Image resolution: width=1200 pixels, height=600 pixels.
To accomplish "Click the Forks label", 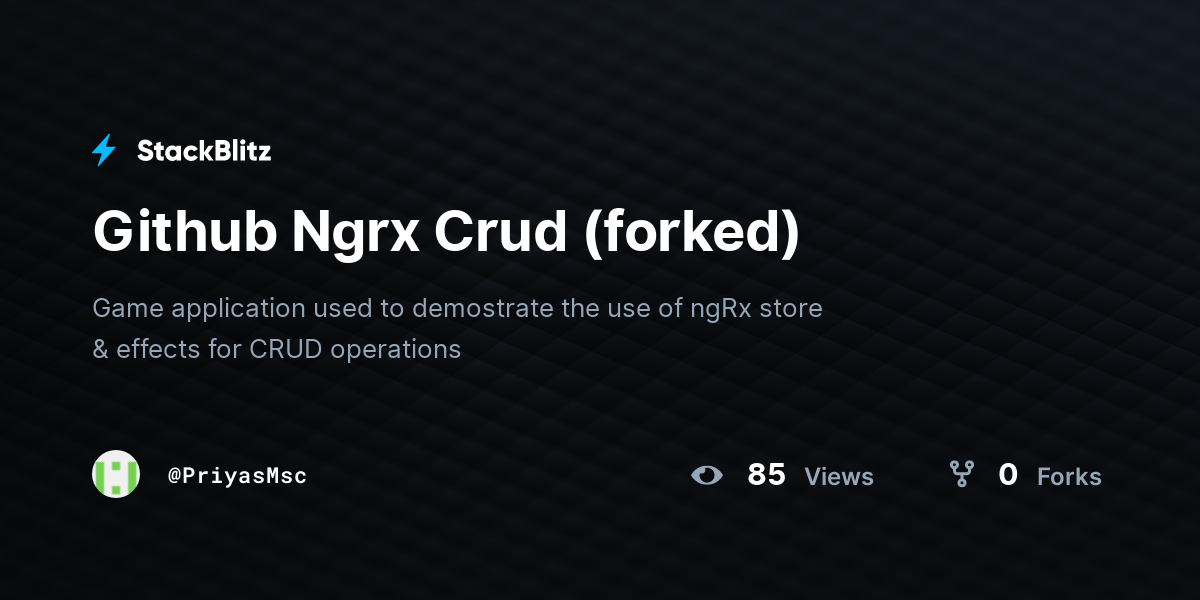I will pos(1069,477).
